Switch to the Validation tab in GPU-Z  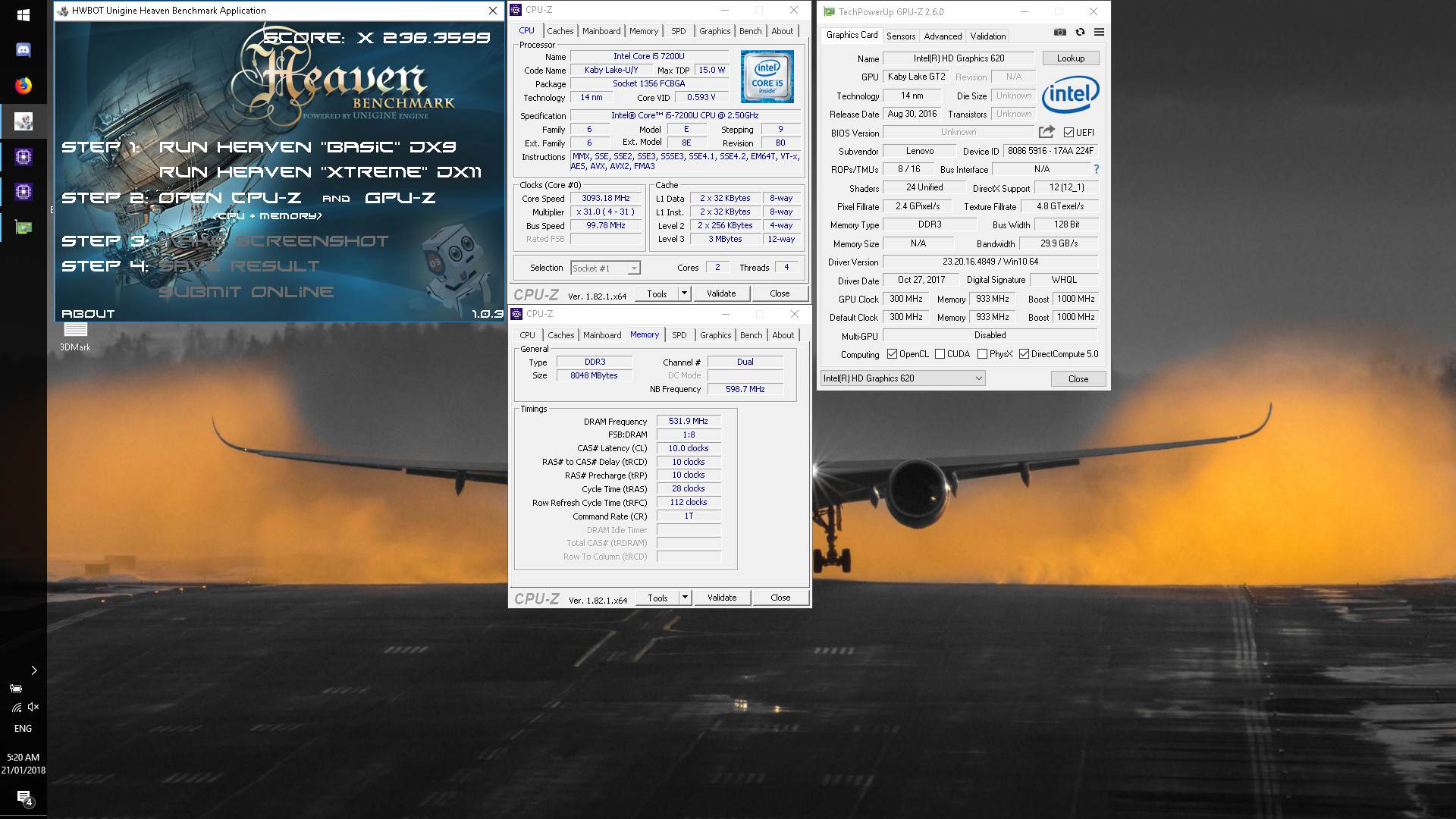[x=988, y=36]
